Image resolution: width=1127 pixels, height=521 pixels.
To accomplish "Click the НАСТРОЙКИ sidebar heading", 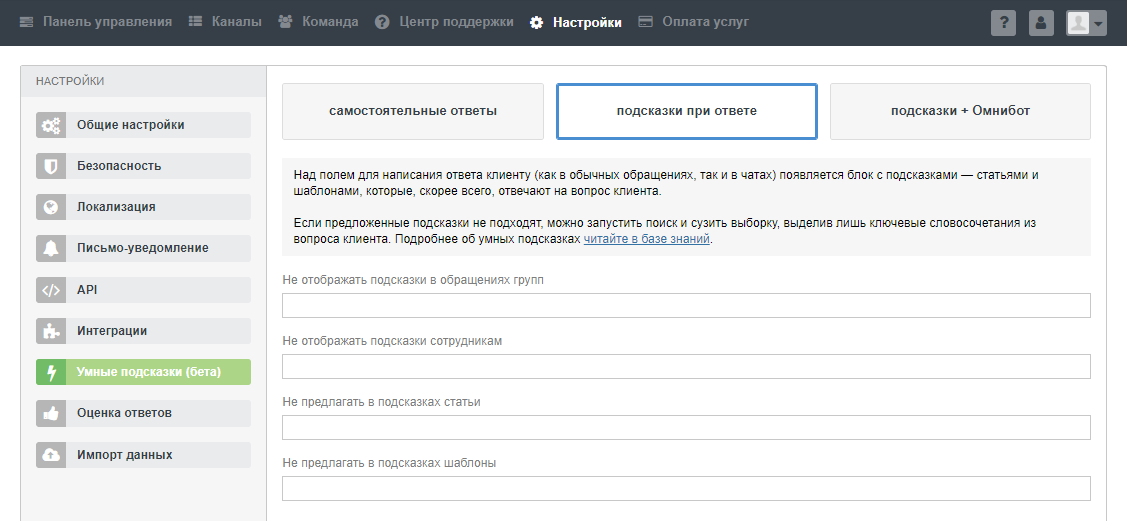I will coord(70,81).
